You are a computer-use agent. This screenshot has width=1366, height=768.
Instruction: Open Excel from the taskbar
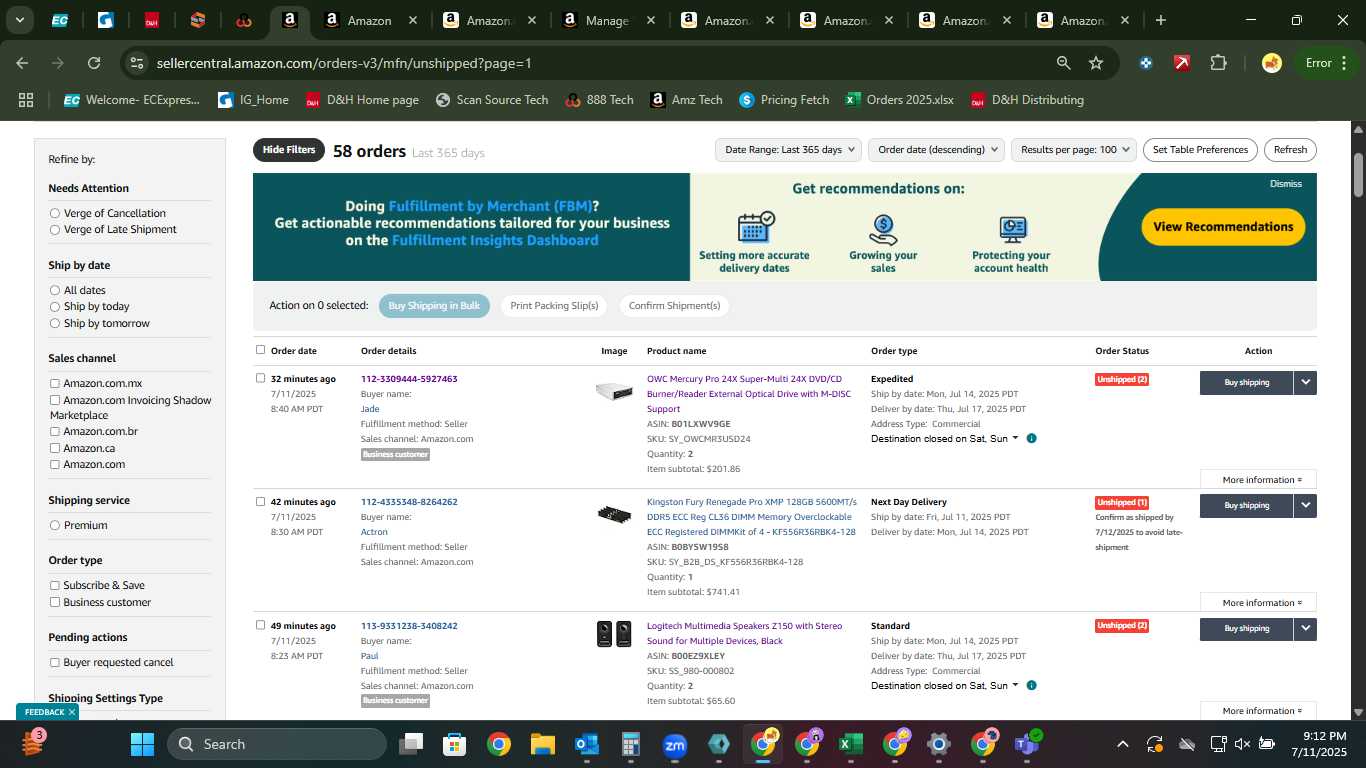point(850,744)
